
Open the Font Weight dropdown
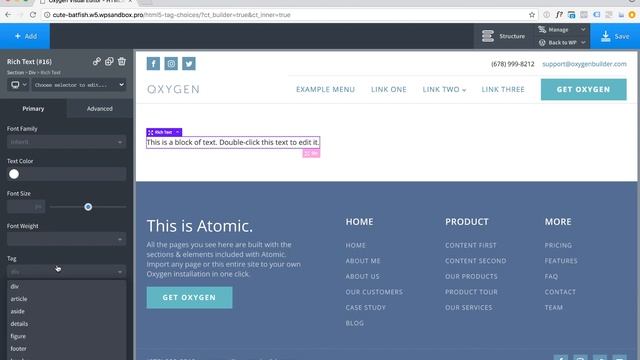click(66, 239)
